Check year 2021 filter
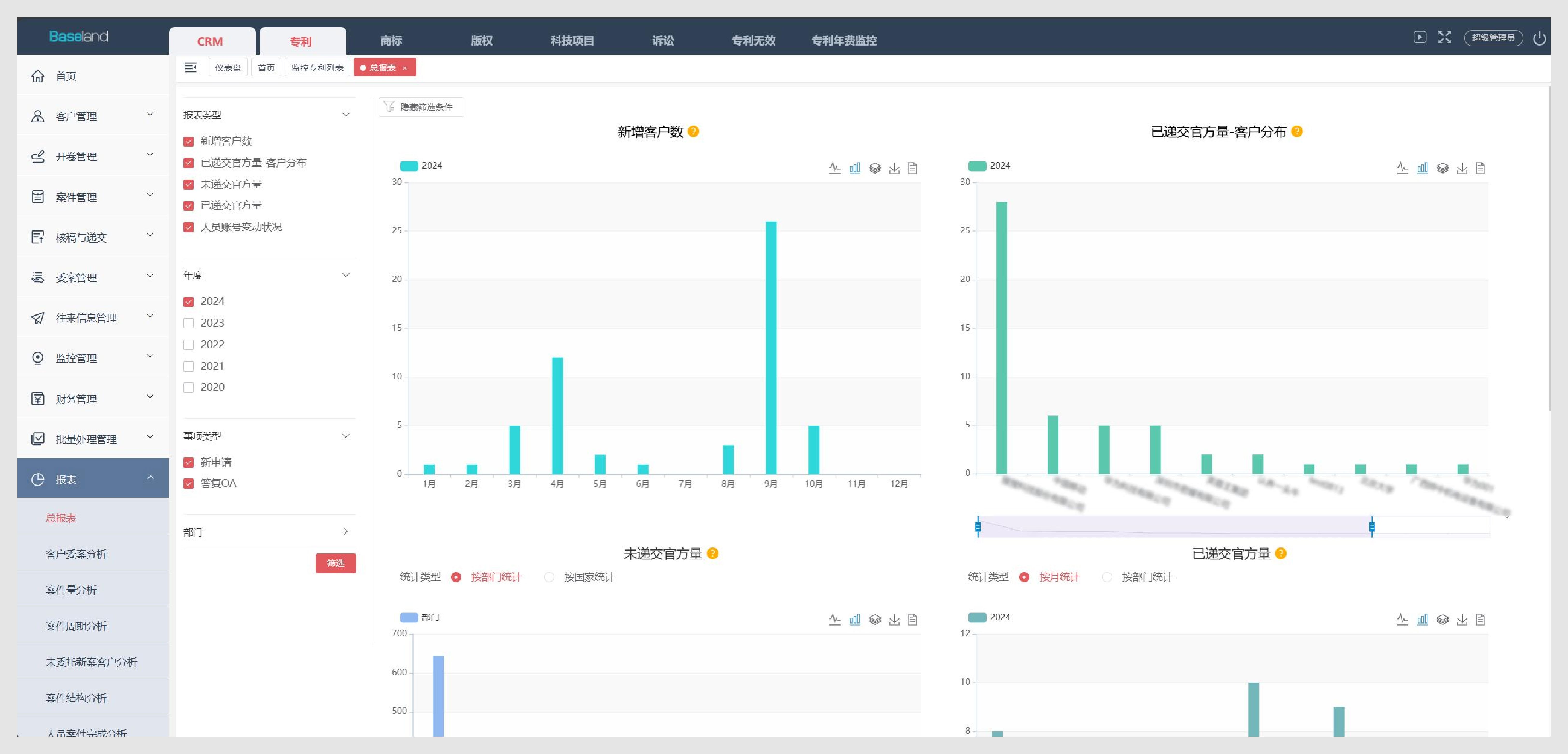The height and width of the screenshot is (754, 1568). pyautogui.click(x=189, y=366)
